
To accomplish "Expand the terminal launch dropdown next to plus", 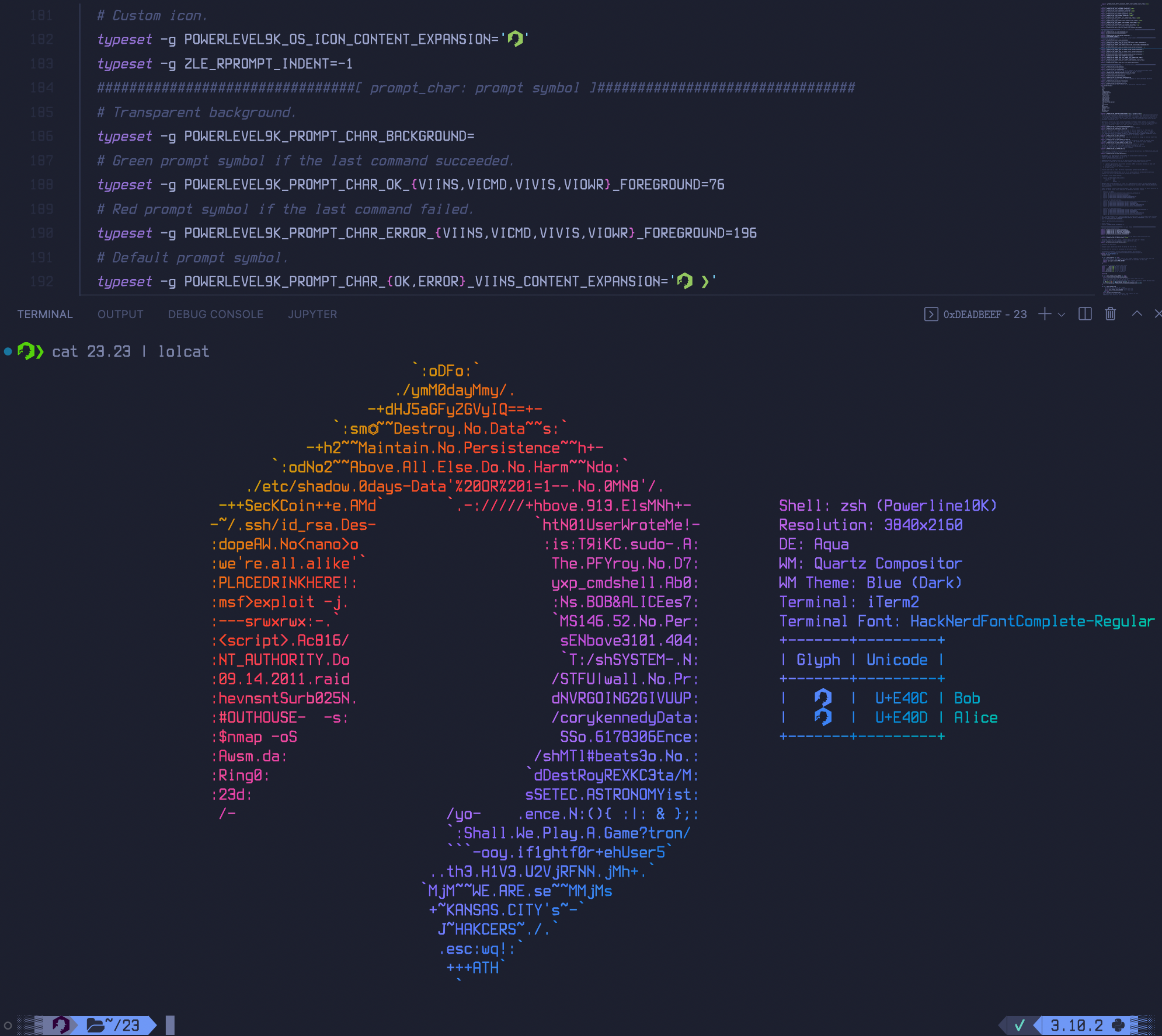I will coord(1061,314).
